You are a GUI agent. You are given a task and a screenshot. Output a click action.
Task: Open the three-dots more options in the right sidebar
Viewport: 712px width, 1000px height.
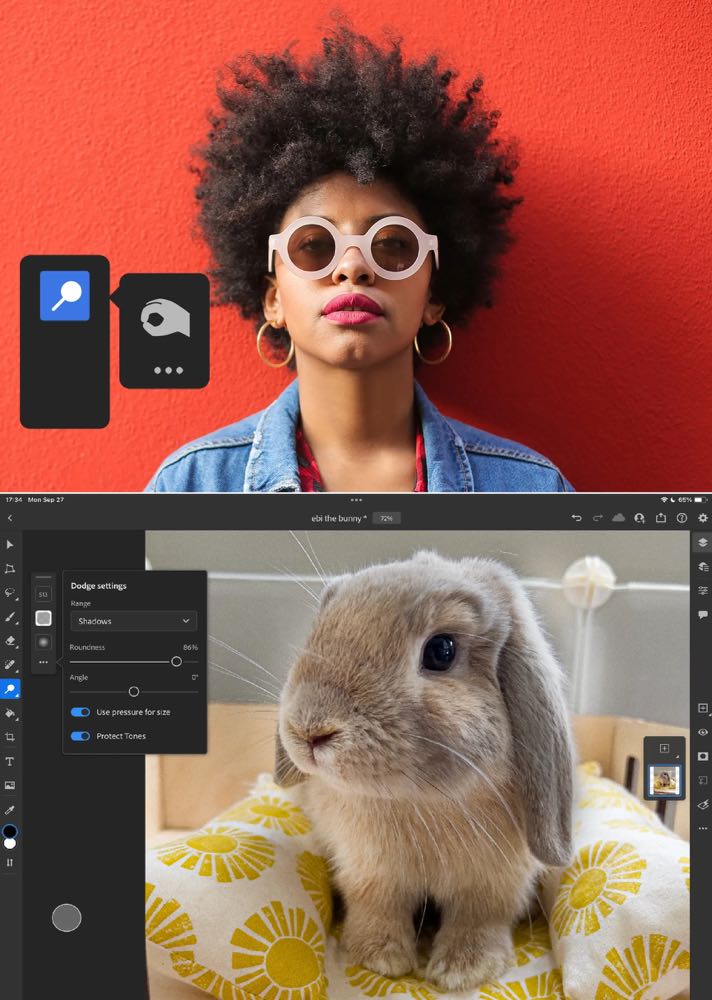pos(703,829)
